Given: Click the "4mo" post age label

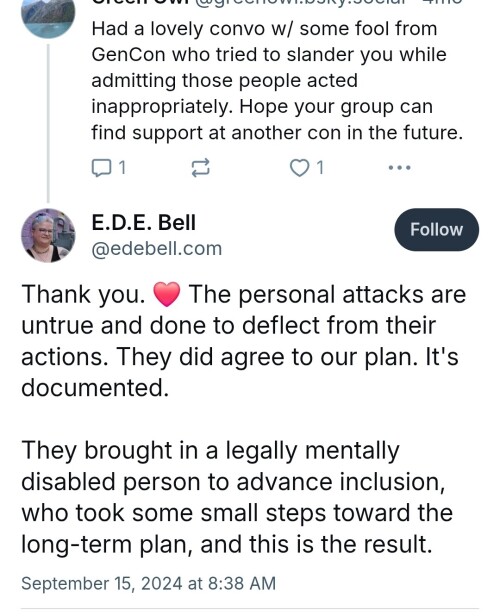Looking at the screenshot, I should pyautogui.click(x=443, y=2).
